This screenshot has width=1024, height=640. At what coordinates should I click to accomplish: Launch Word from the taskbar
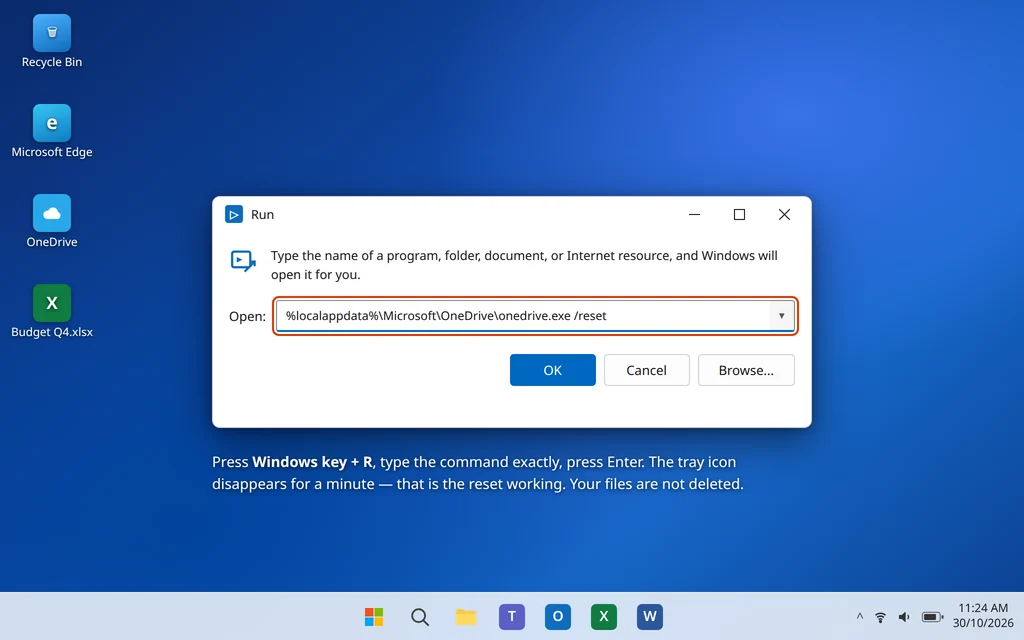(x=650, y=616)
